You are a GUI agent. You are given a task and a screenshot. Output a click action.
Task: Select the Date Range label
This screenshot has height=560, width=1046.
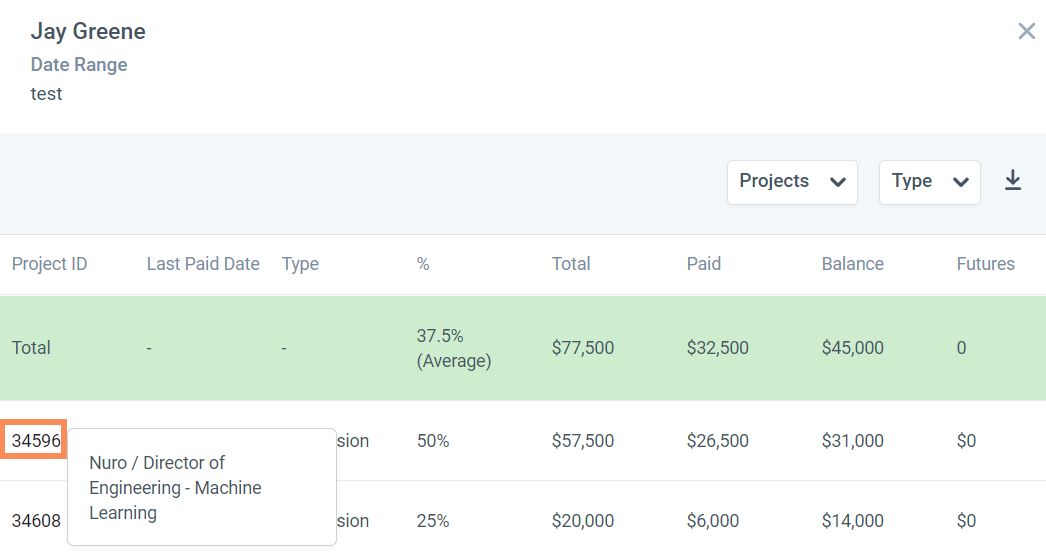coord(79,65)
